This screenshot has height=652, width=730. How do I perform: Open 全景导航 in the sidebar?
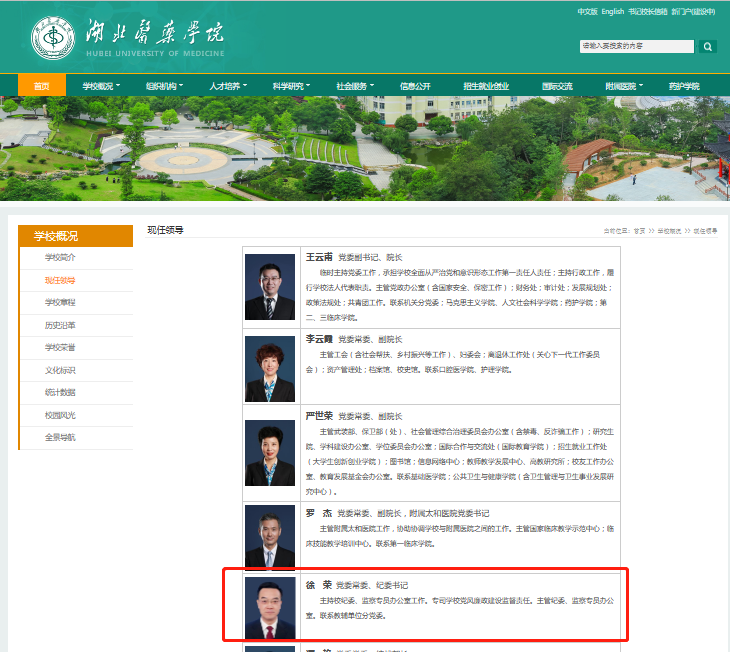(x=60, y=438)
